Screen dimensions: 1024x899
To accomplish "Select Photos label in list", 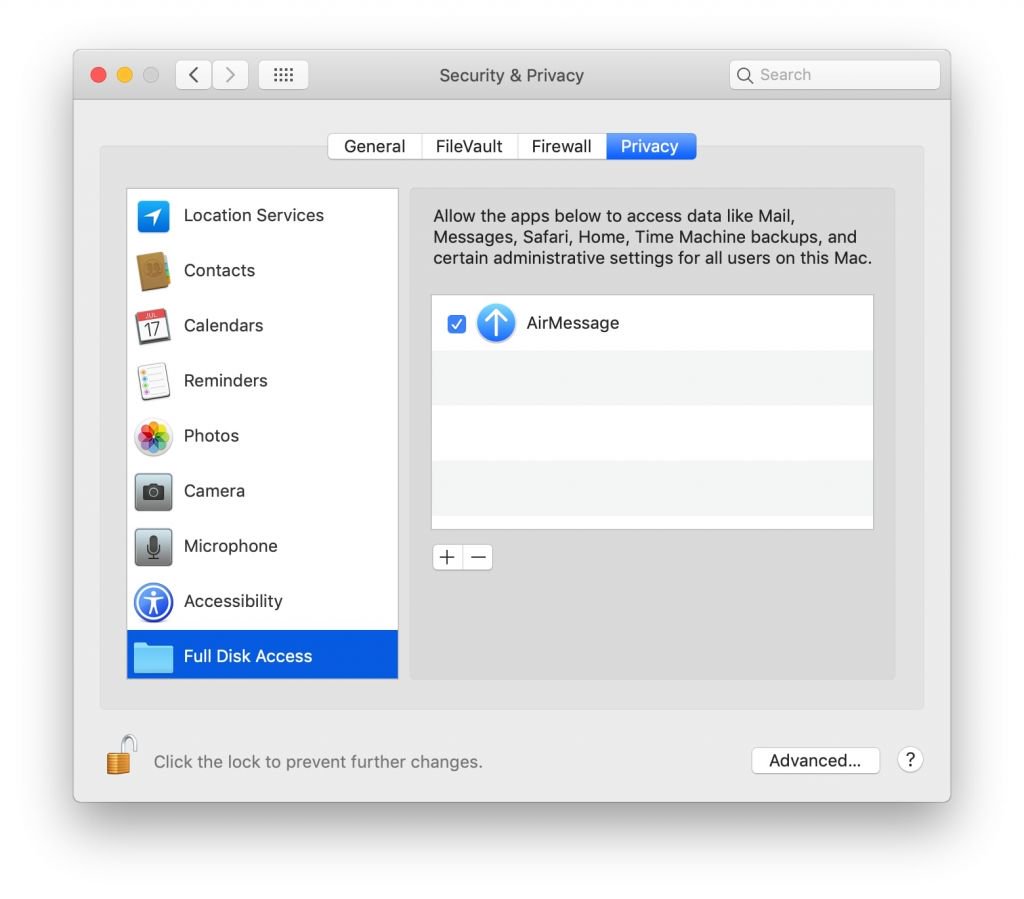I will [211, 435].
